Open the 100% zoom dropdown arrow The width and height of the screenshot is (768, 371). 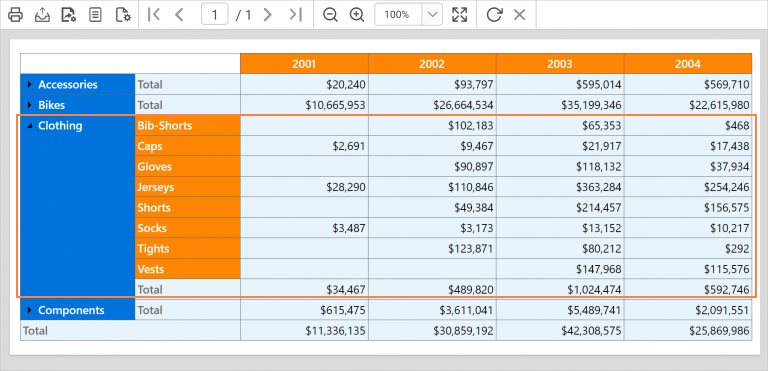432,15
